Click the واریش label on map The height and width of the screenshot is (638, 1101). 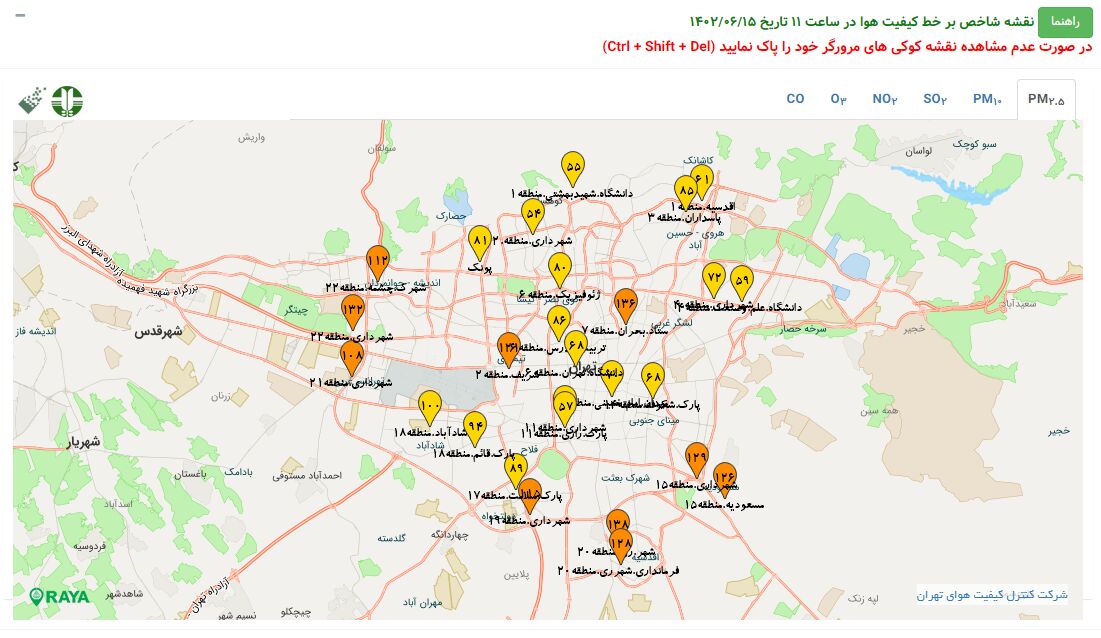click(251, 138)
